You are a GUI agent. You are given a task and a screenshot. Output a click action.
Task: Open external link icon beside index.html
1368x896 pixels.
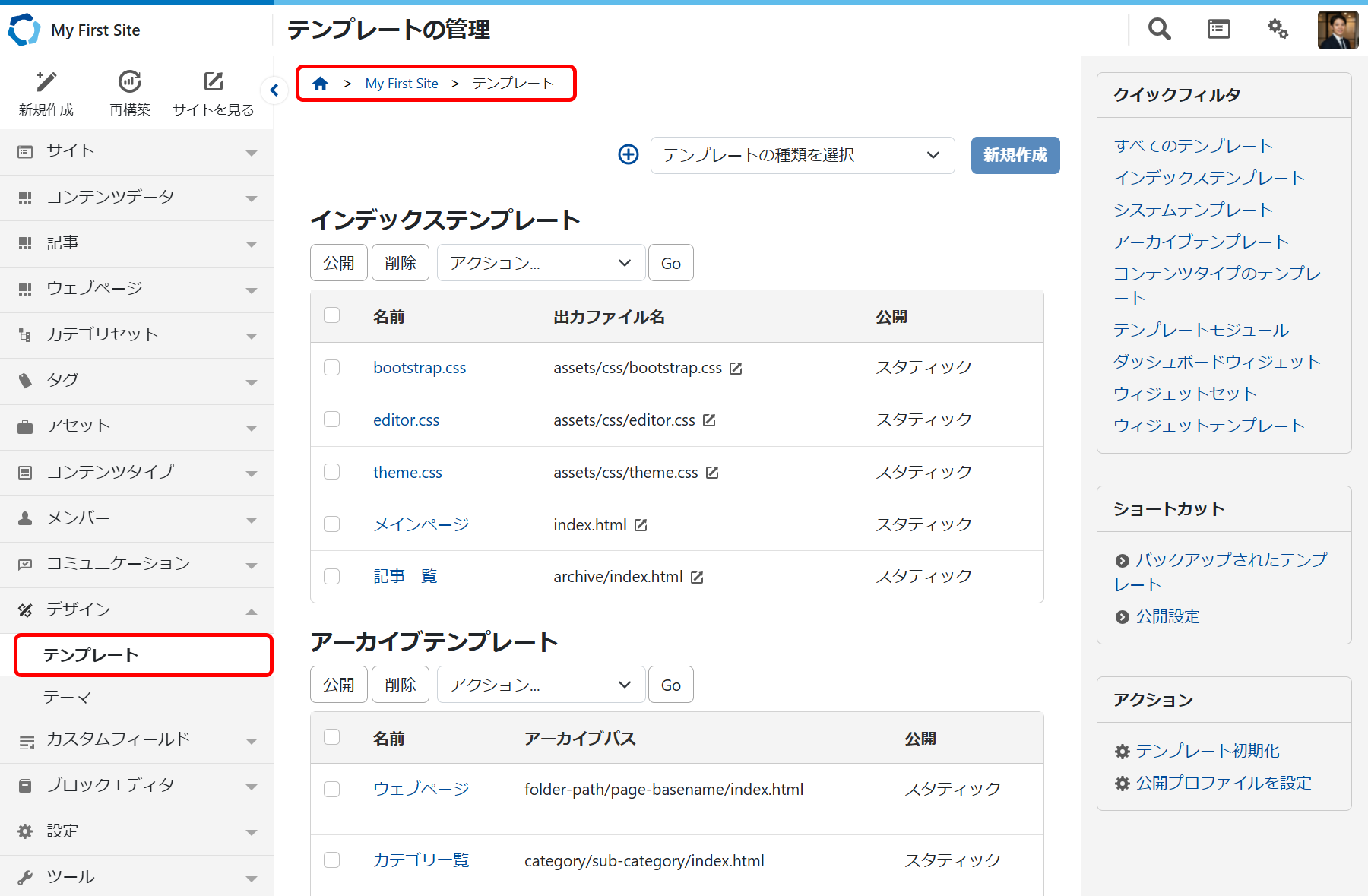pyautogui.click(x=641, y=525)
